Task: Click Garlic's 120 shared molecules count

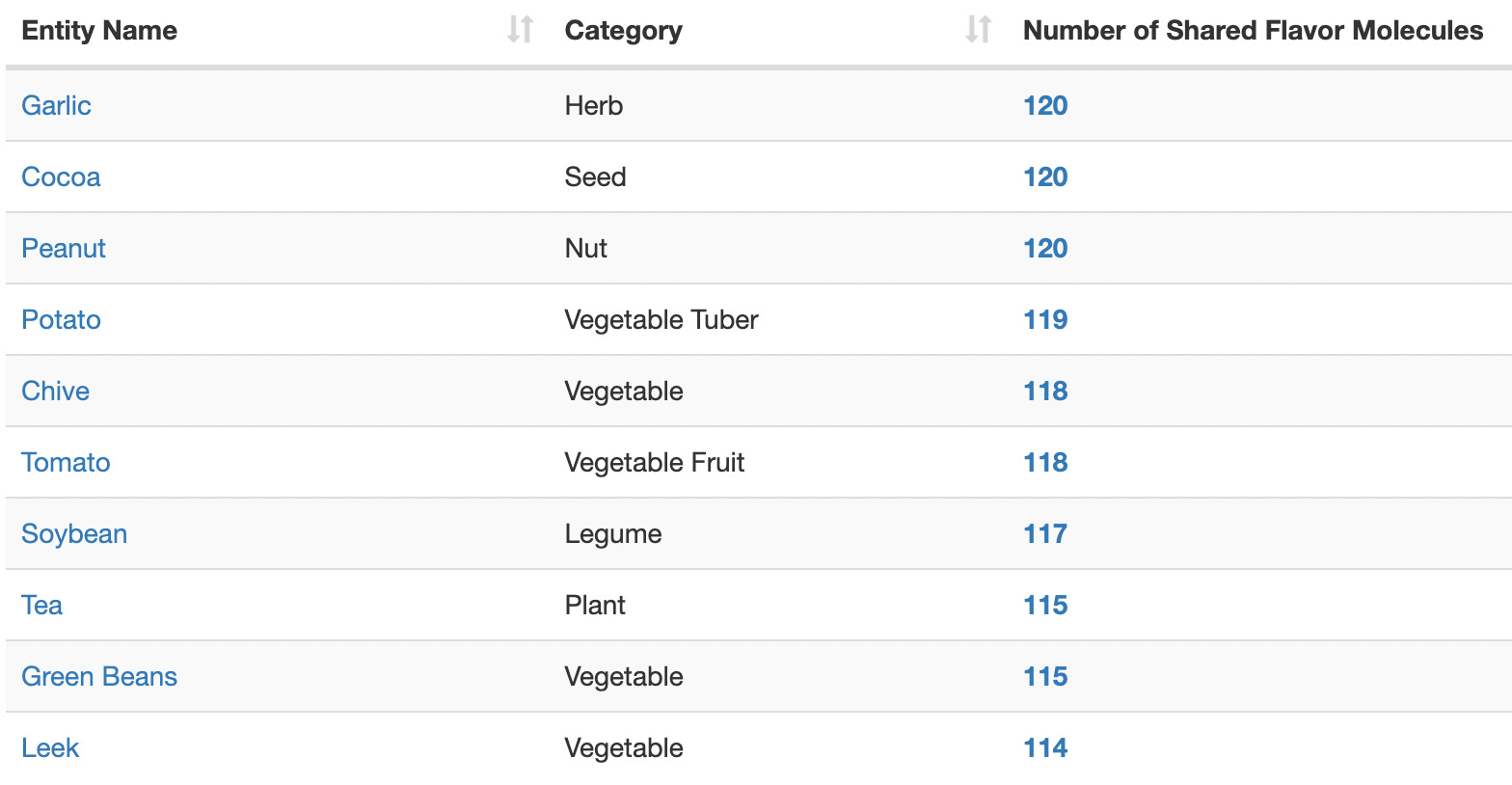Action: [1045, 105]
